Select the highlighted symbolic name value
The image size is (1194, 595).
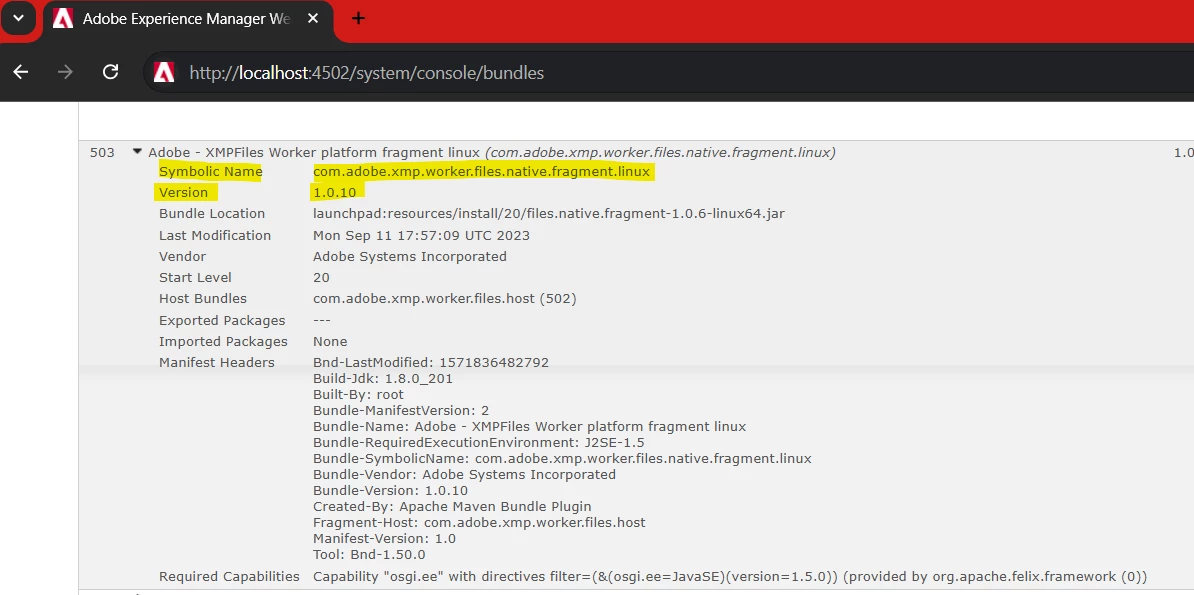[481, 171]
